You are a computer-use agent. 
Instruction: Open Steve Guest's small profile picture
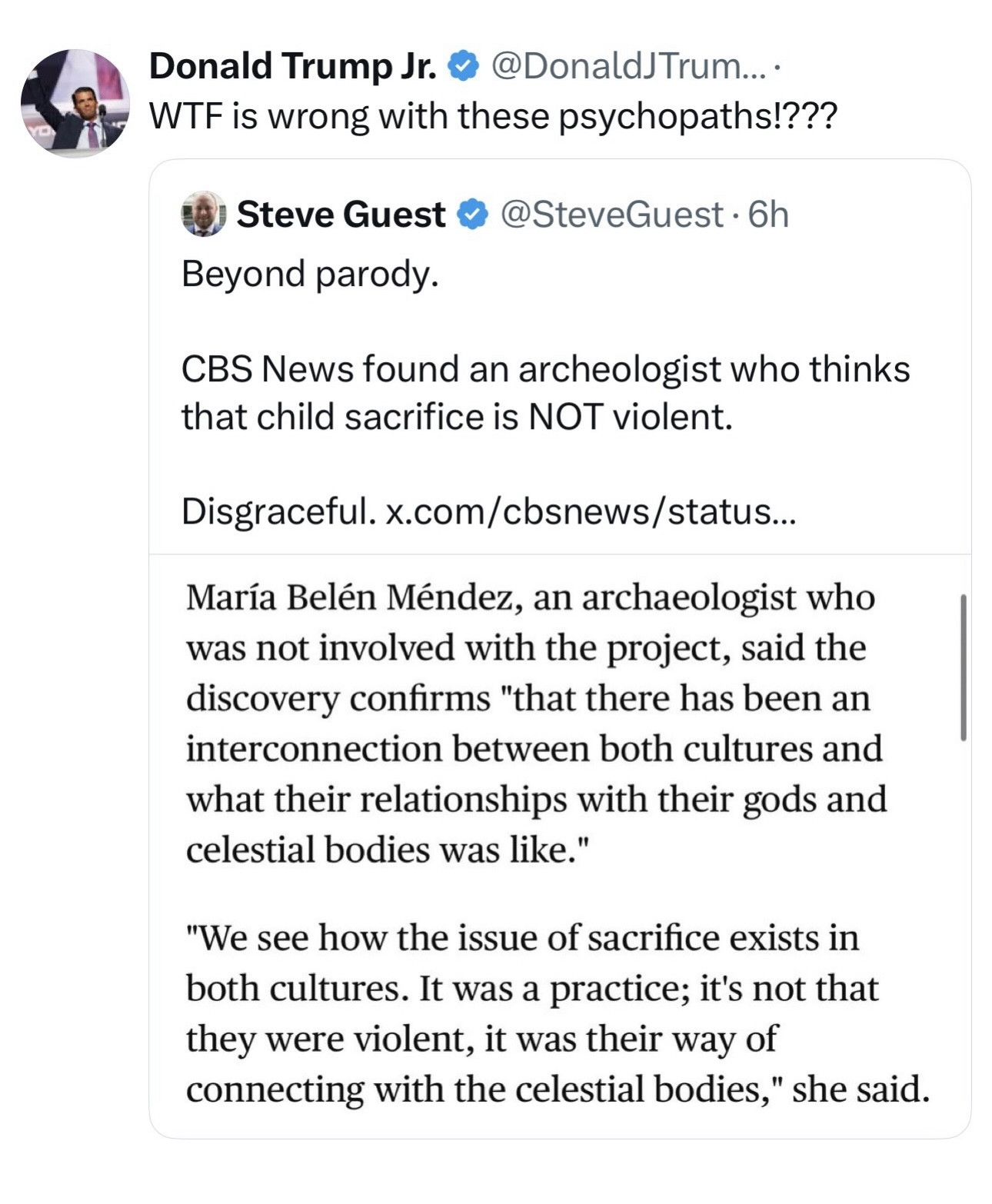[x=203, y=214]
